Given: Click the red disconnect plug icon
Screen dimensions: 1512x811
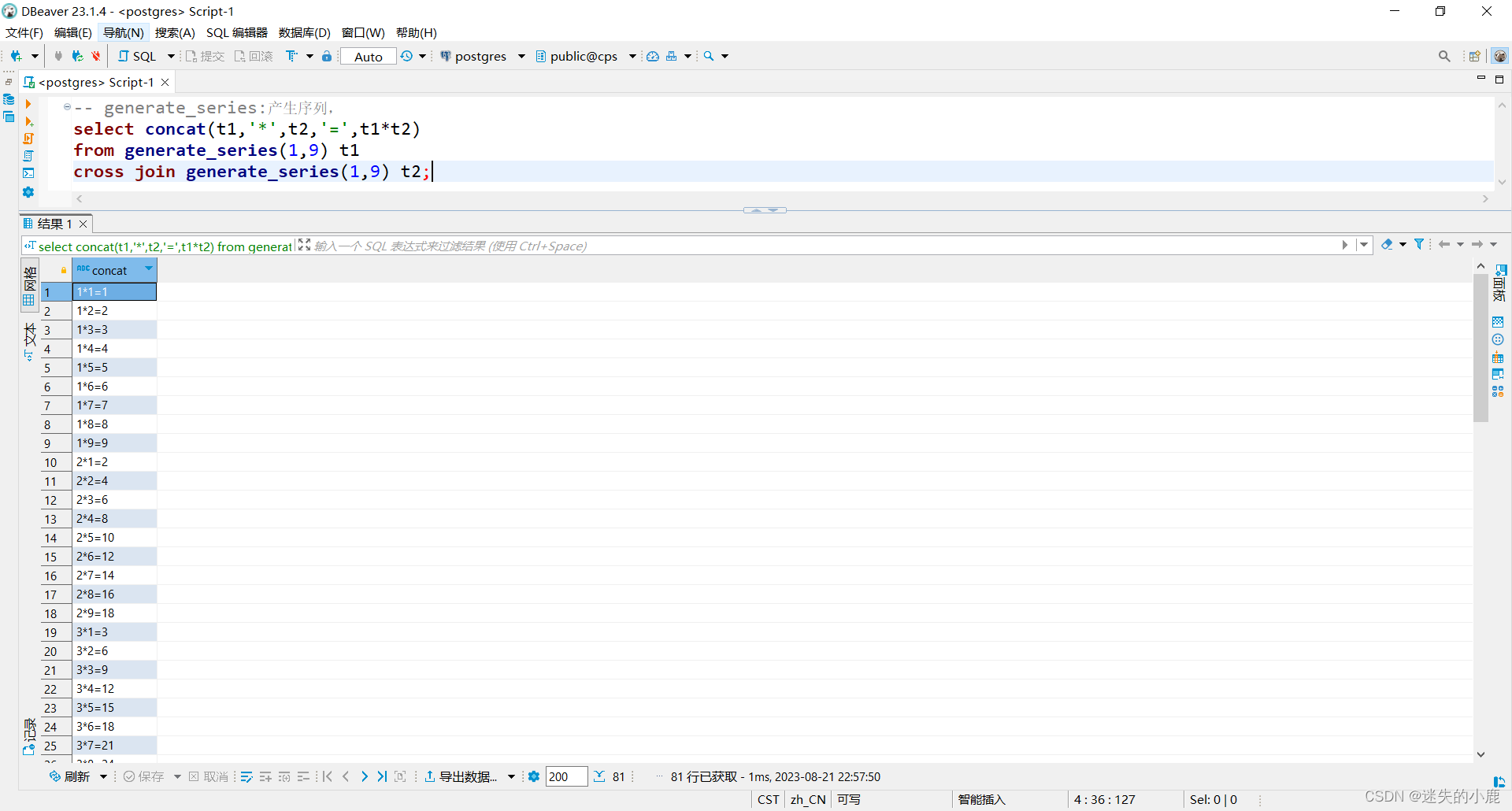Looking at the screenshot, I should [x=96, y=56].
